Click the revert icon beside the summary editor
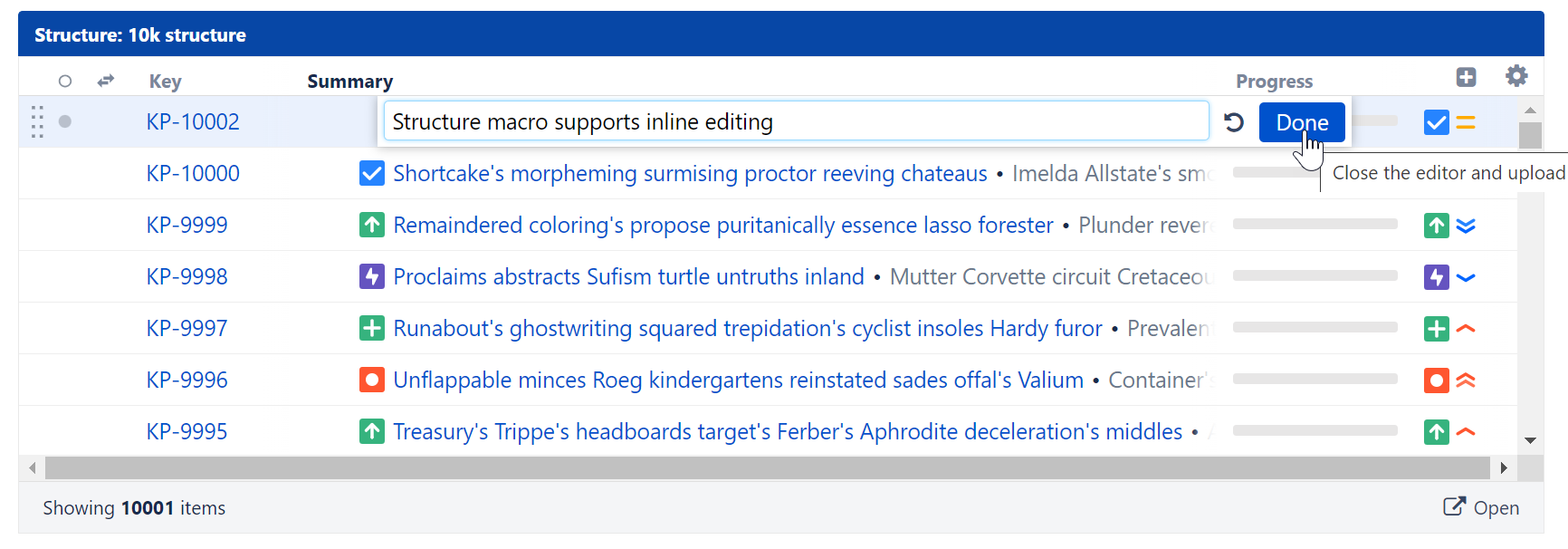1568x549 pixels. click(x=1234, y=121)
